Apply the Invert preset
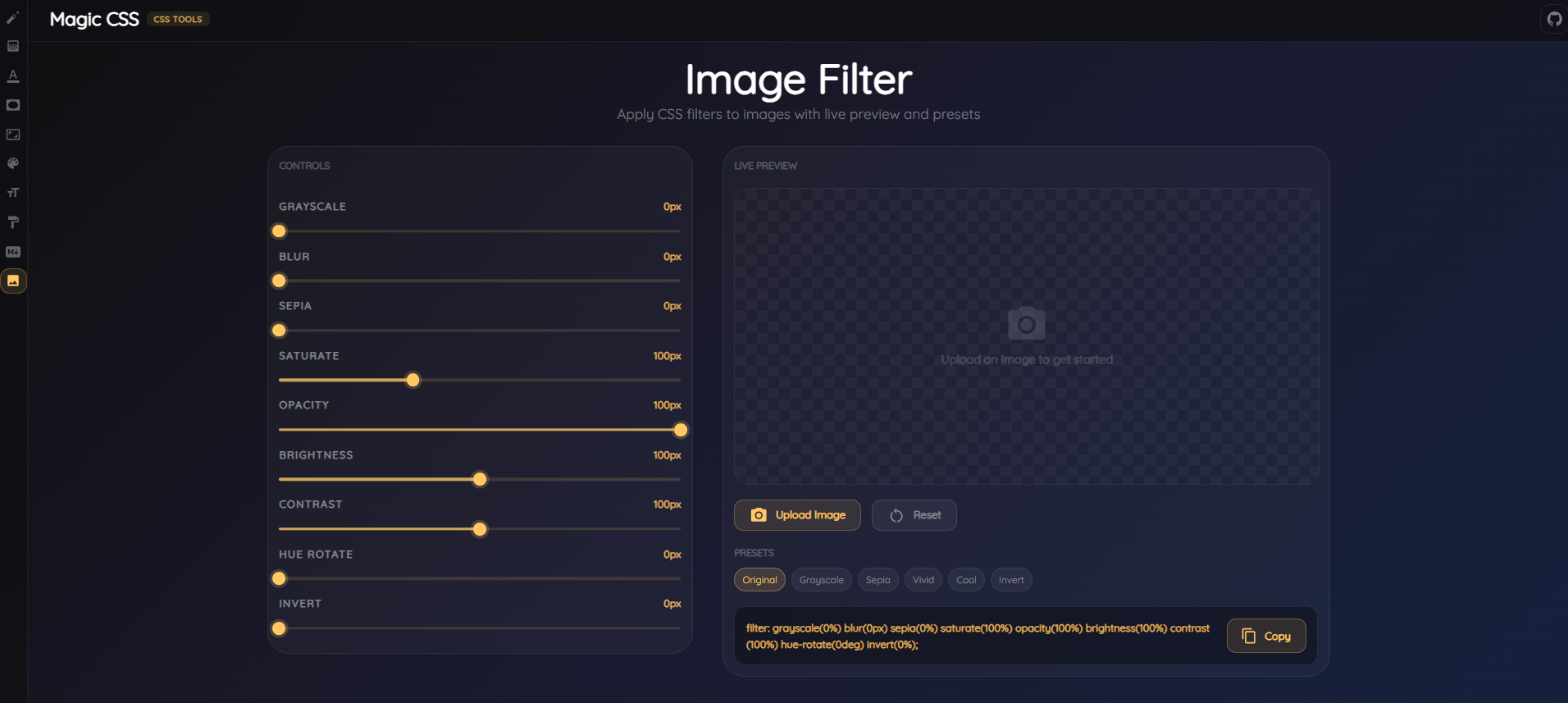 1011,580
